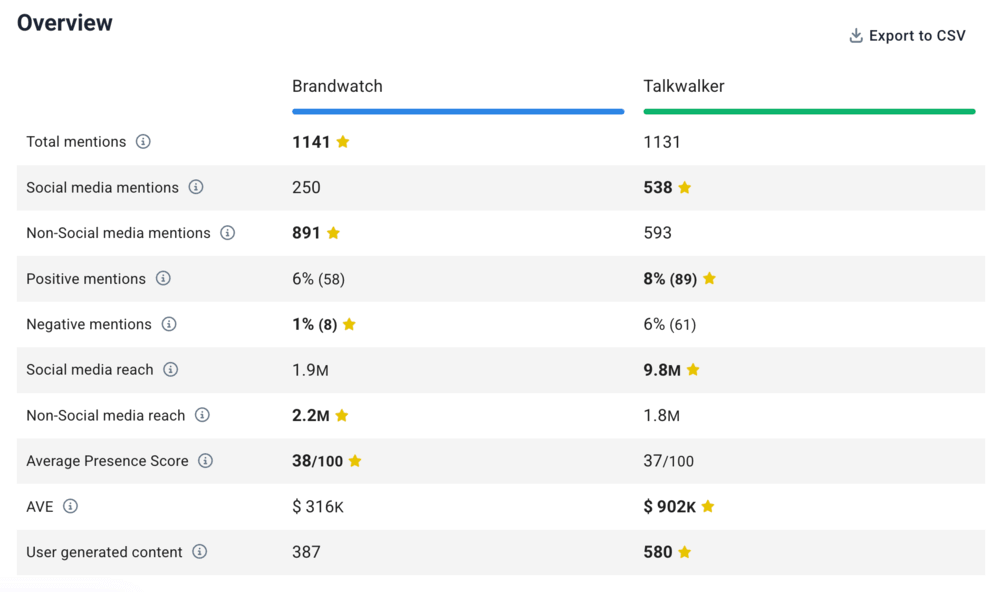Click the info icon next to Total mentions
This screenshot has width=1000, height=592.
(x=143, y=141)
